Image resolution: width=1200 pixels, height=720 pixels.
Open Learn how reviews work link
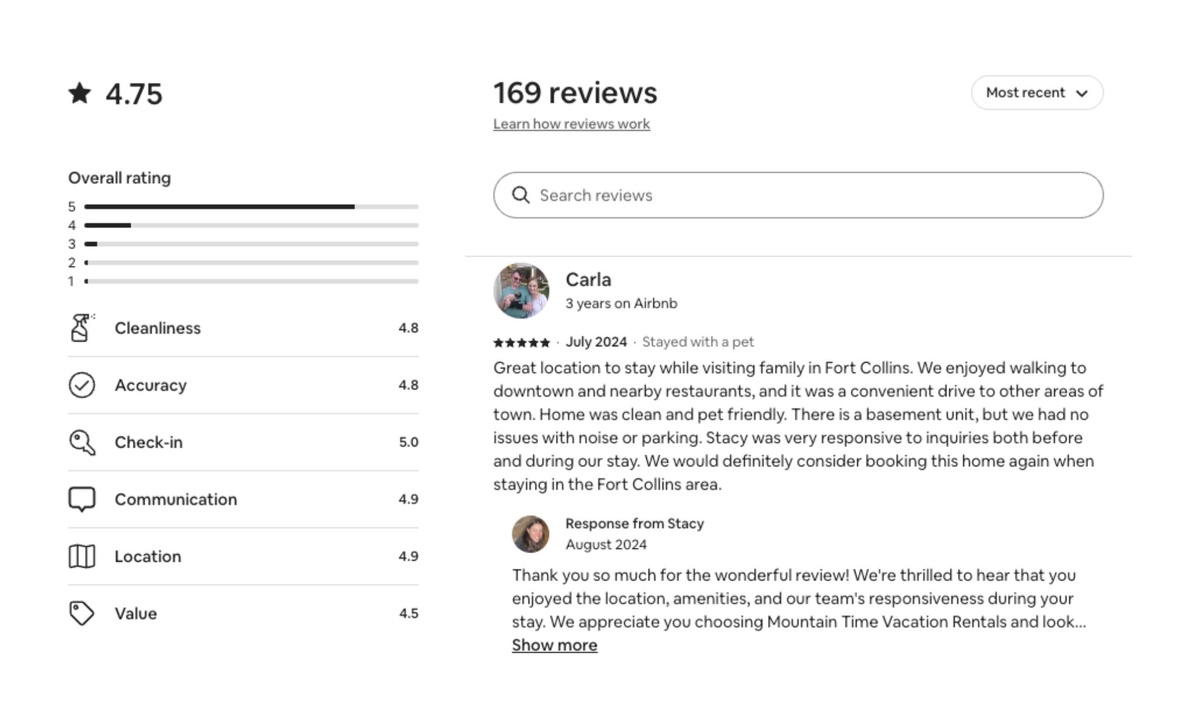[571, 124]
